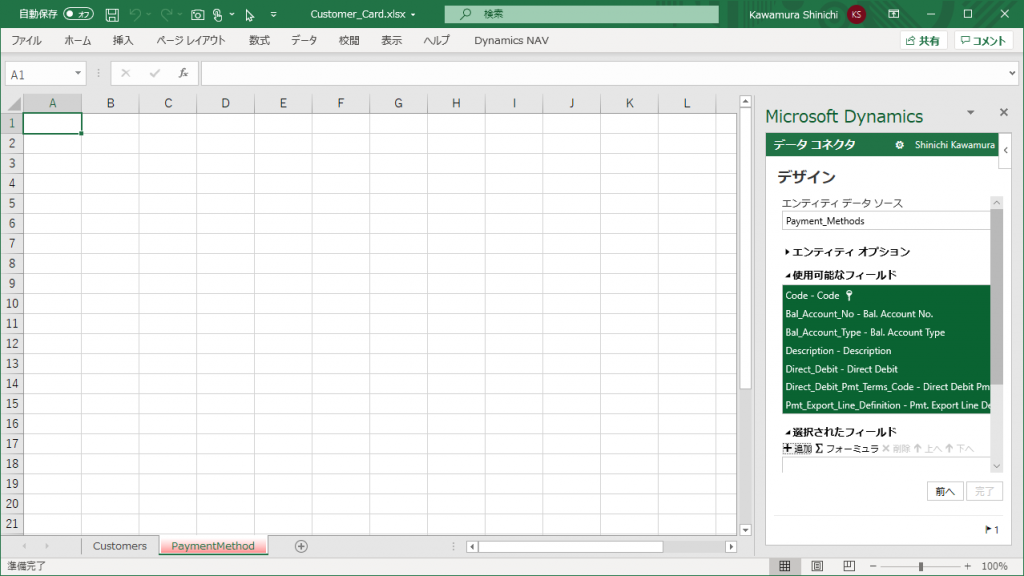Viewport: 1024px width, 576px height.
Task: Select the Bal_Account_No field
Action: 886,313
